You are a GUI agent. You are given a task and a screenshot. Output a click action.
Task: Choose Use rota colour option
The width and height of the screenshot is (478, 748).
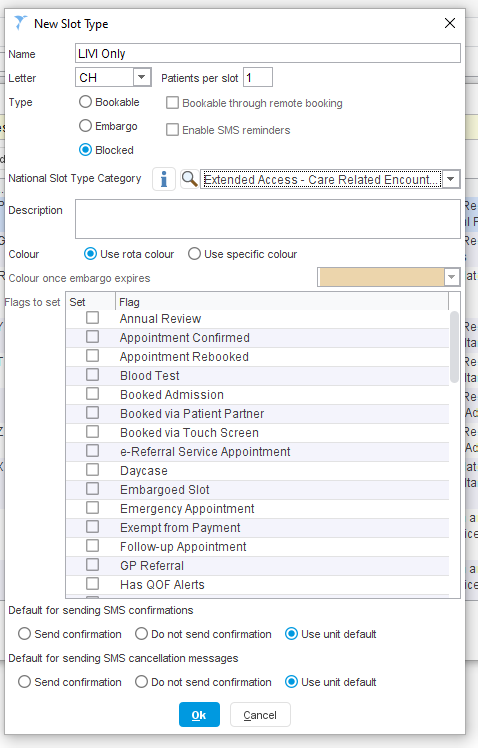coord(90,254)
